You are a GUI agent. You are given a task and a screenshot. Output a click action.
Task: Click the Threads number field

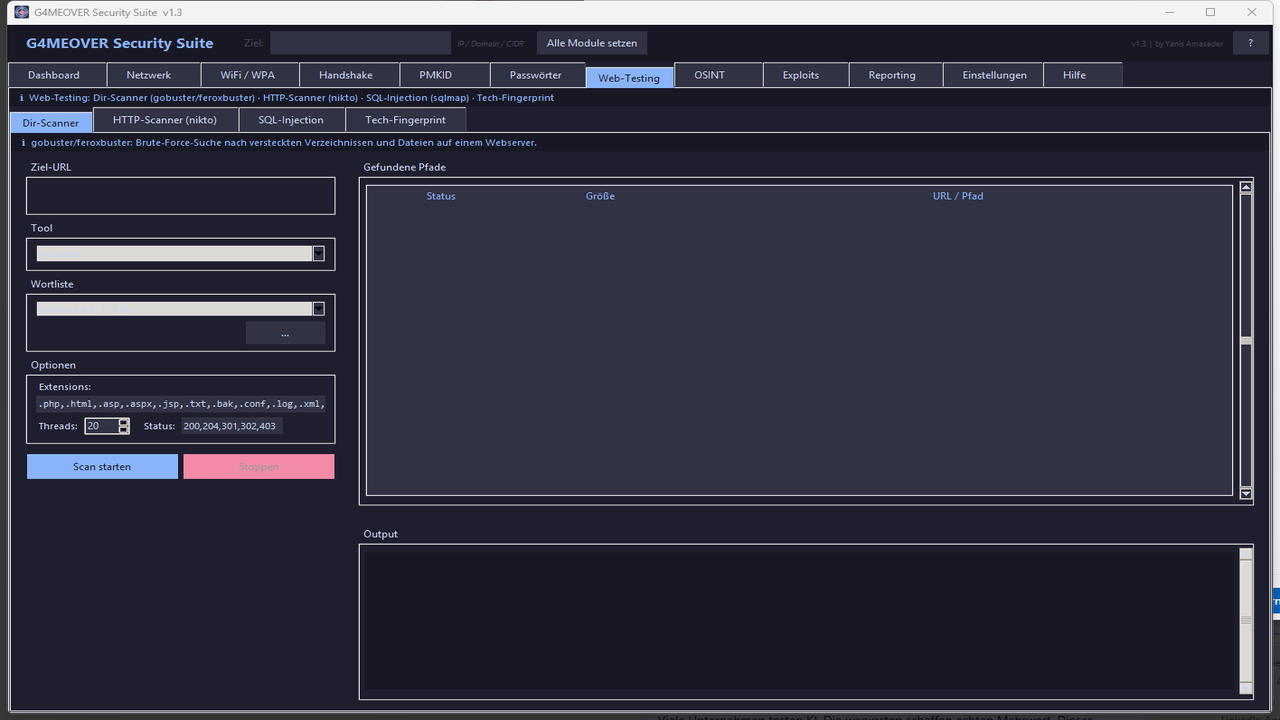[101, 426]
